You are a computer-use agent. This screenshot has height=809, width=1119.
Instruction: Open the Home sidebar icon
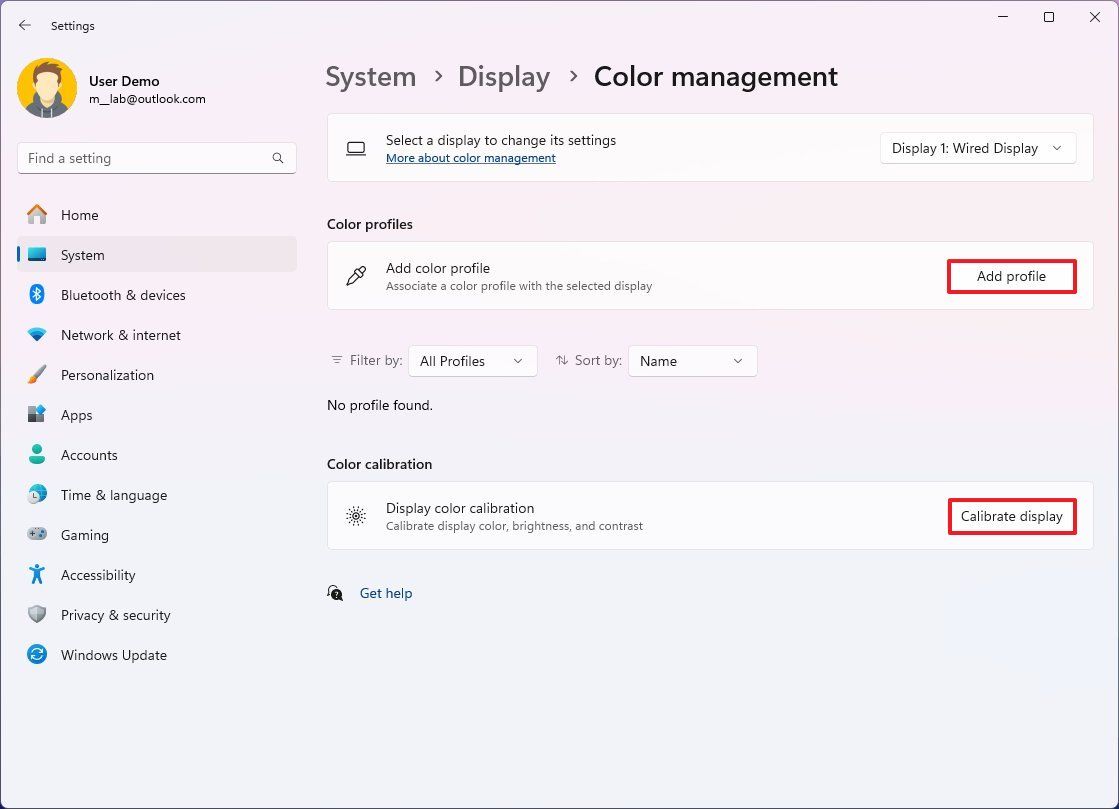[40, 214]
